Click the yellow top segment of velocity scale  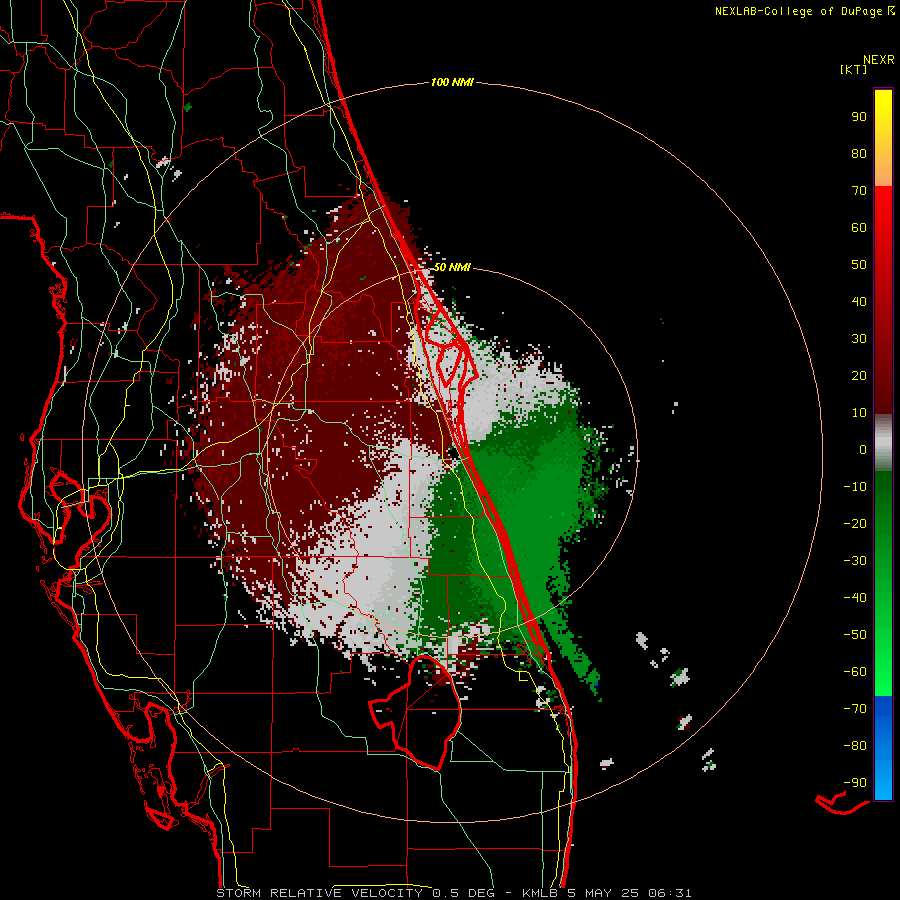click(883, 138)
